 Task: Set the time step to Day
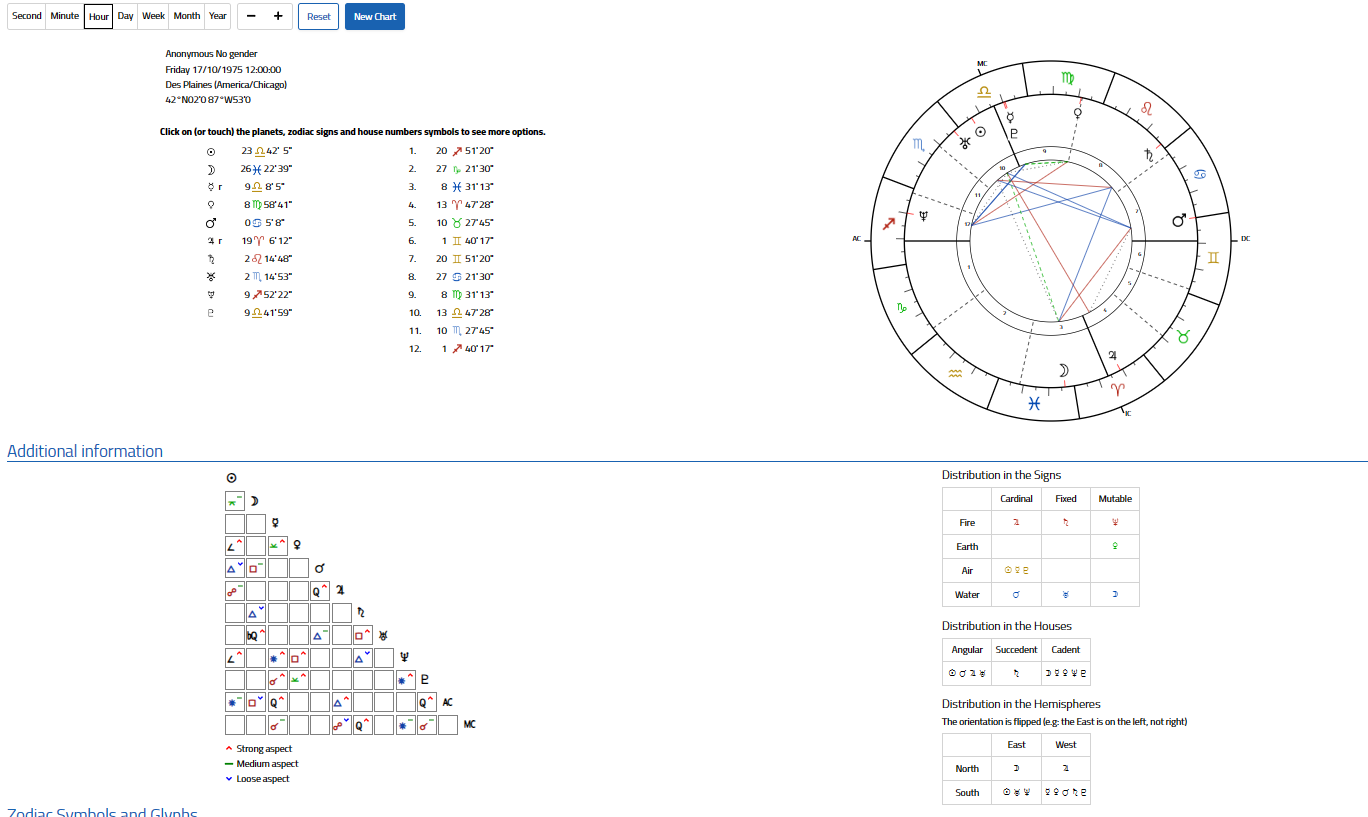pos(125,16)
